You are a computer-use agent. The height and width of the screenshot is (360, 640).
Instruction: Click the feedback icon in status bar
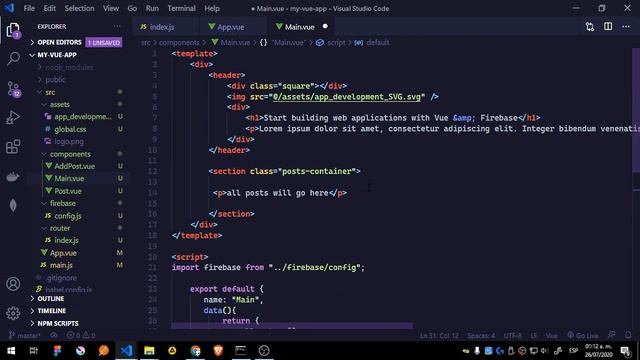click(611, 335)
